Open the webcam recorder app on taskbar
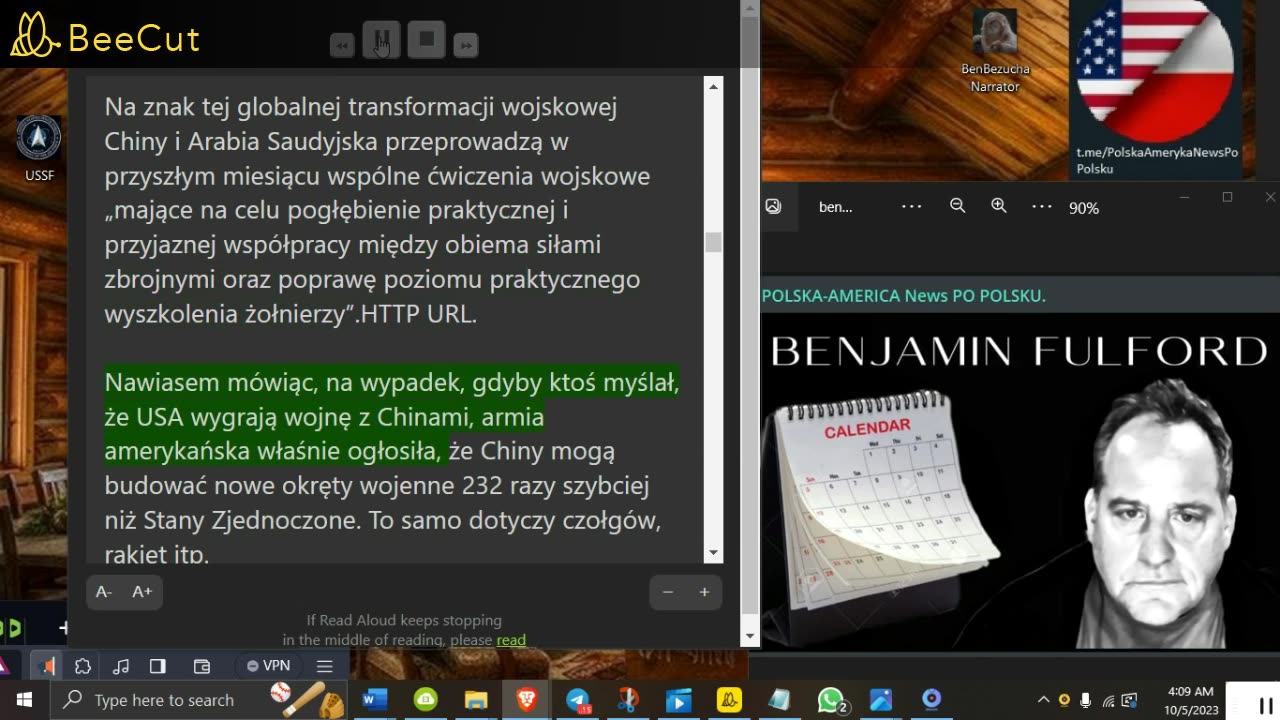This screenshot has height=720, width=1280. 931,700
